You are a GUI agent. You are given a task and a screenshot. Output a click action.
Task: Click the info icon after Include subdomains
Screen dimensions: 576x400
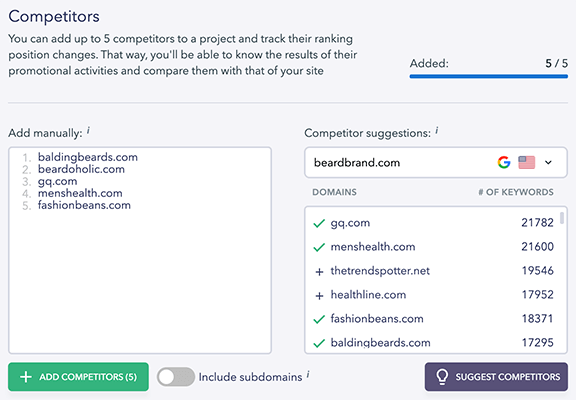pos(308,374)
